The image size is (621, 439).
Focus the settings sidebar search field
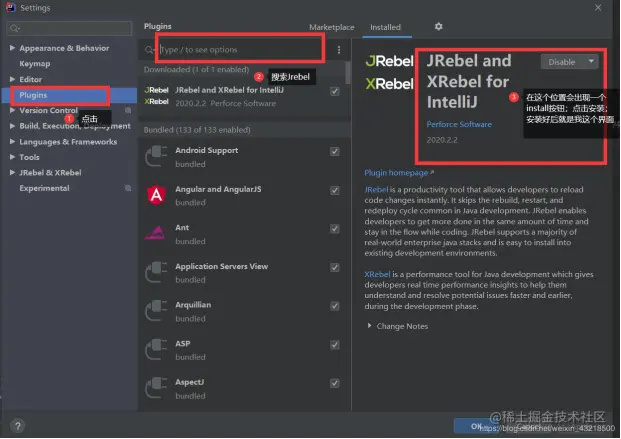click(x=69, y=29)
